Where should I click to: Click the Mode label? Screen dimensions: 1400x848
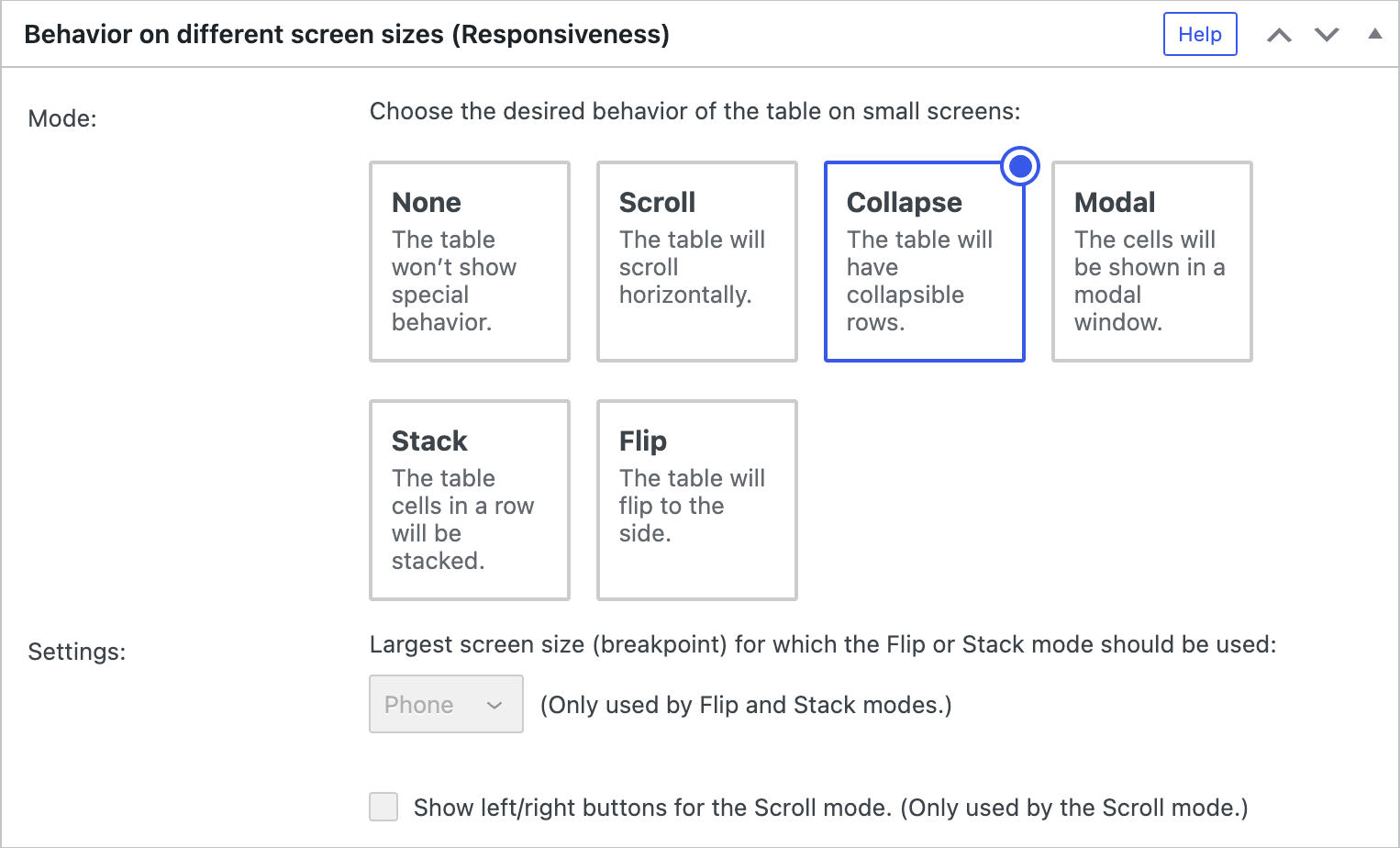click(x=61, y=118)
